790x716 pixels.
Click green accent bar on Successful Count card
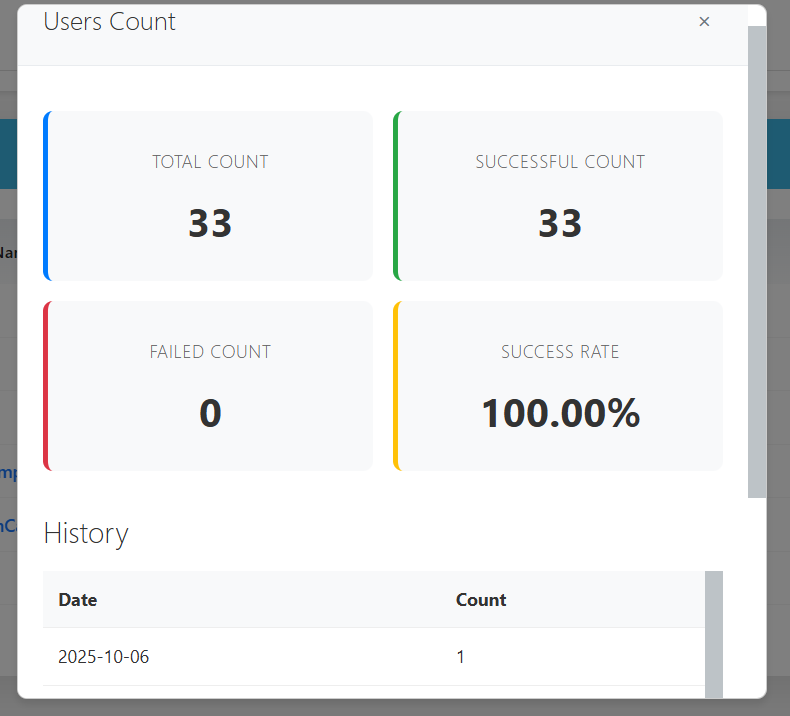(396, 196)
